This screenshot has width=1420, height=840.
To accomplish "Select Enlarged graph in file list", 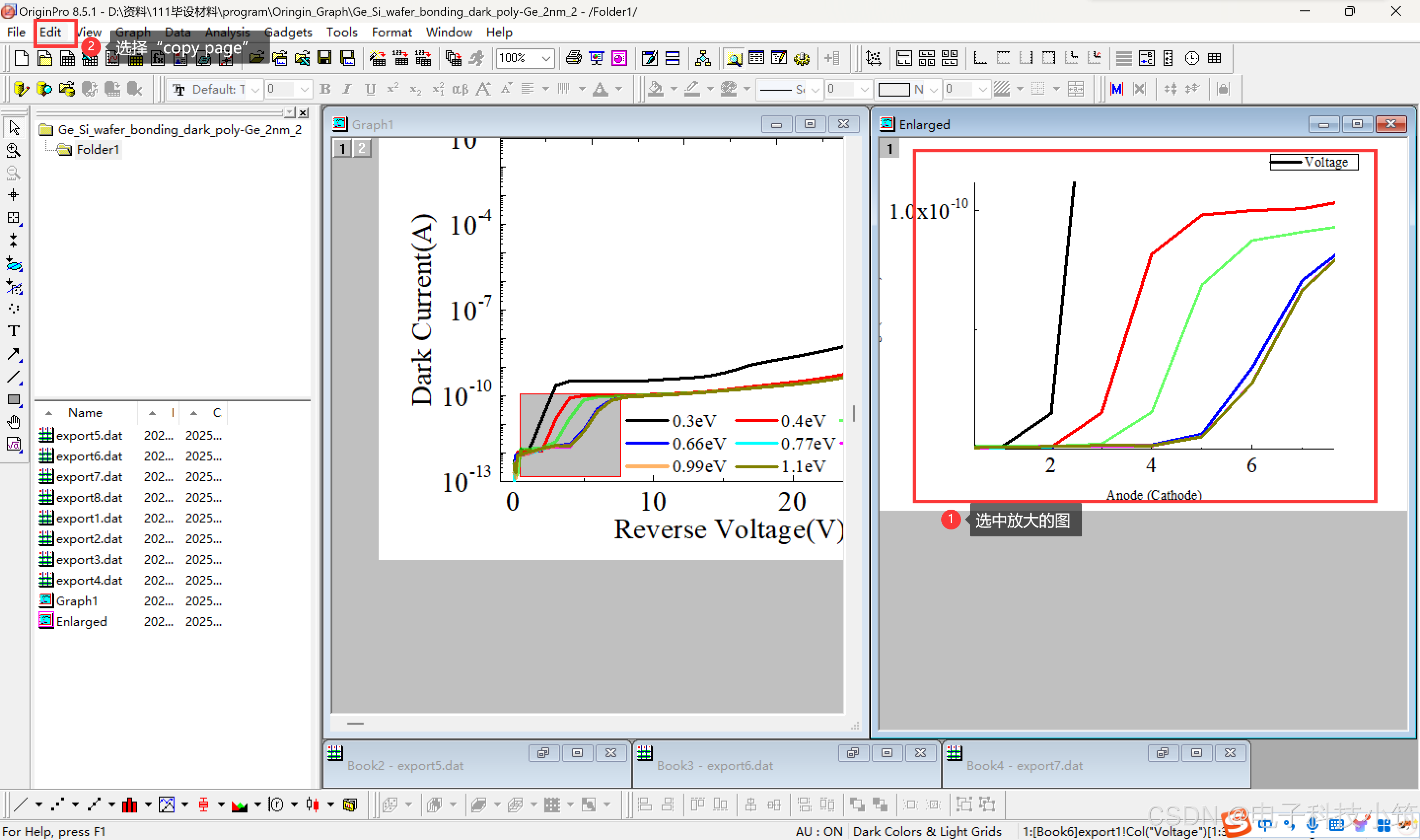I will (x=81, y=622).
